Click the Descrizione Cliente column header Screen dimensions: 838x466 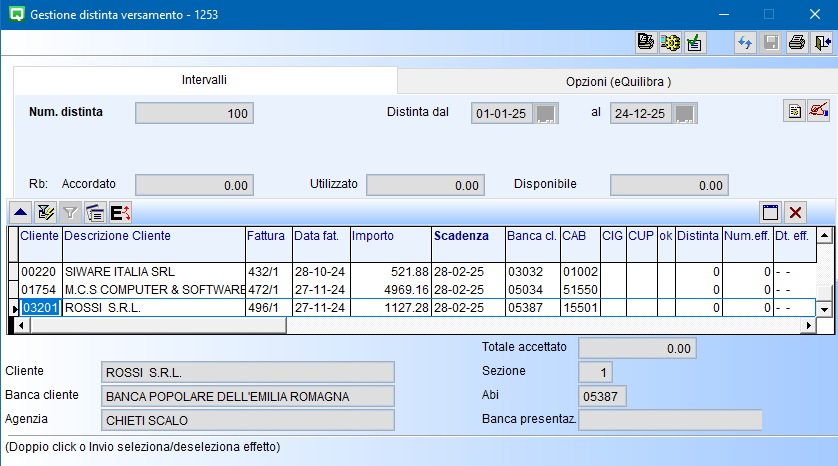point(117,236)
